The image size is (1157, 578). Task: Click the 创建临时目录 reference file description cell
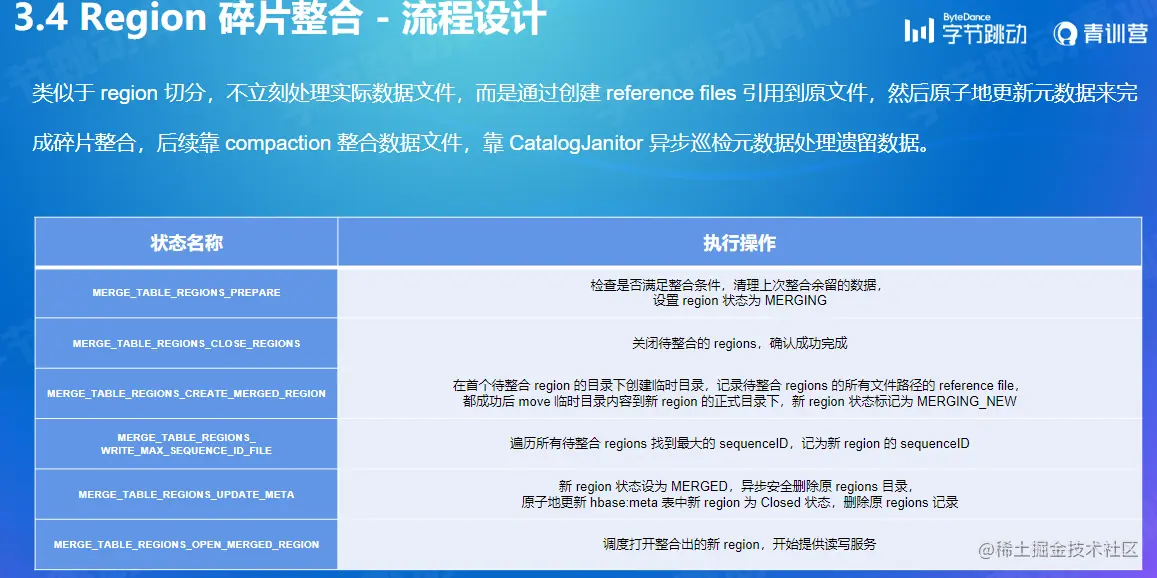tap(739, 393)
